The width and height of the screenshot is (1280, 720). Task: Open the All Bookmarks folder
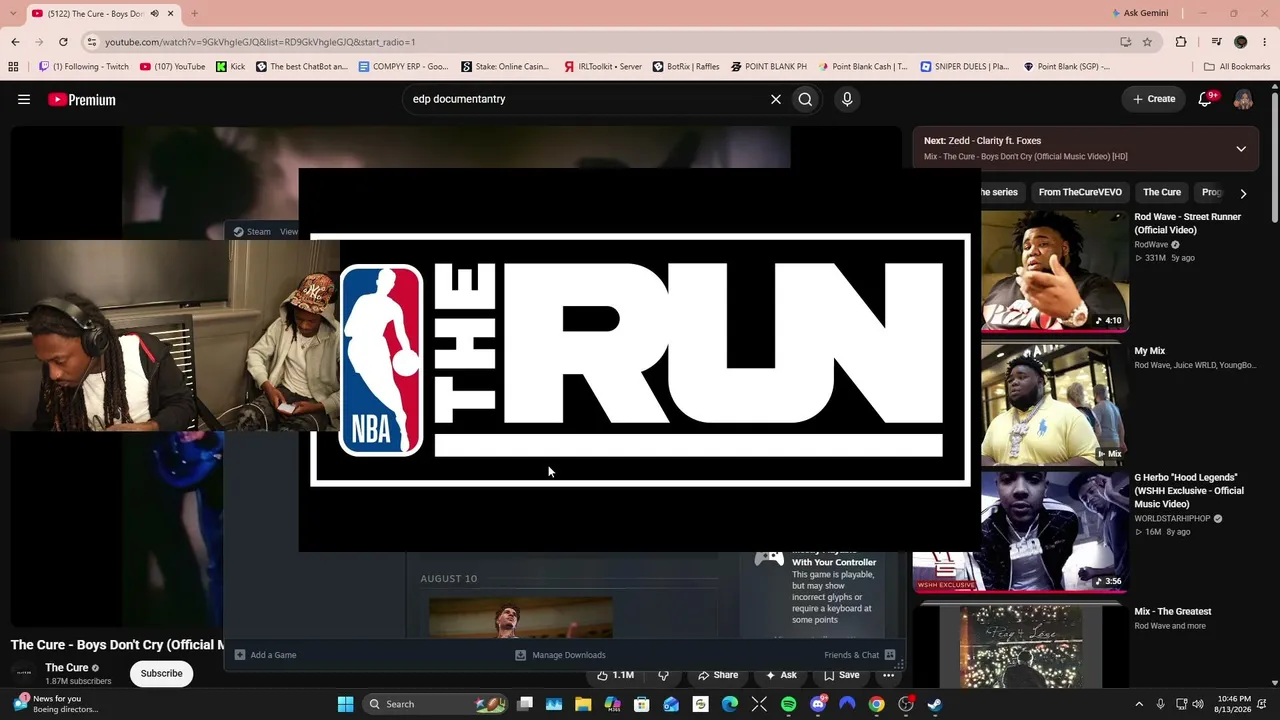(1237, 67)
